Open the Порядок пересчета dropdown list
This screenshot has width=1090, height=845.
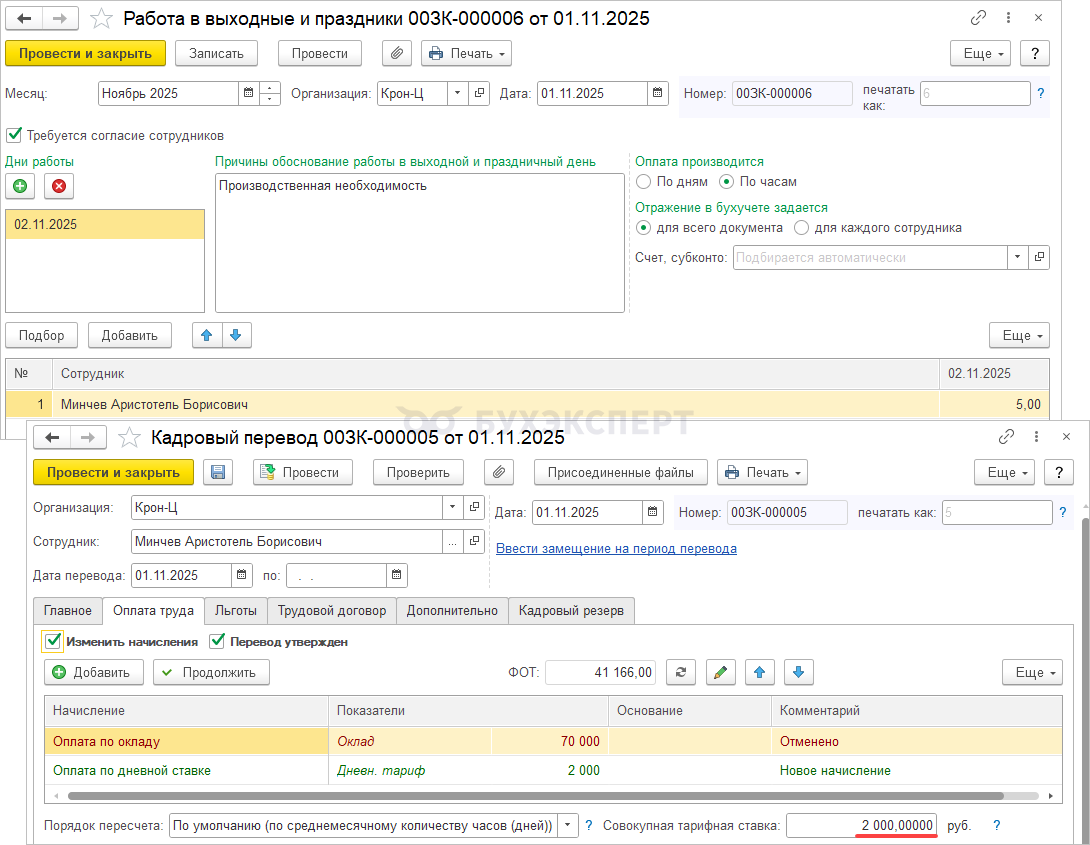(x=569, y=825)
